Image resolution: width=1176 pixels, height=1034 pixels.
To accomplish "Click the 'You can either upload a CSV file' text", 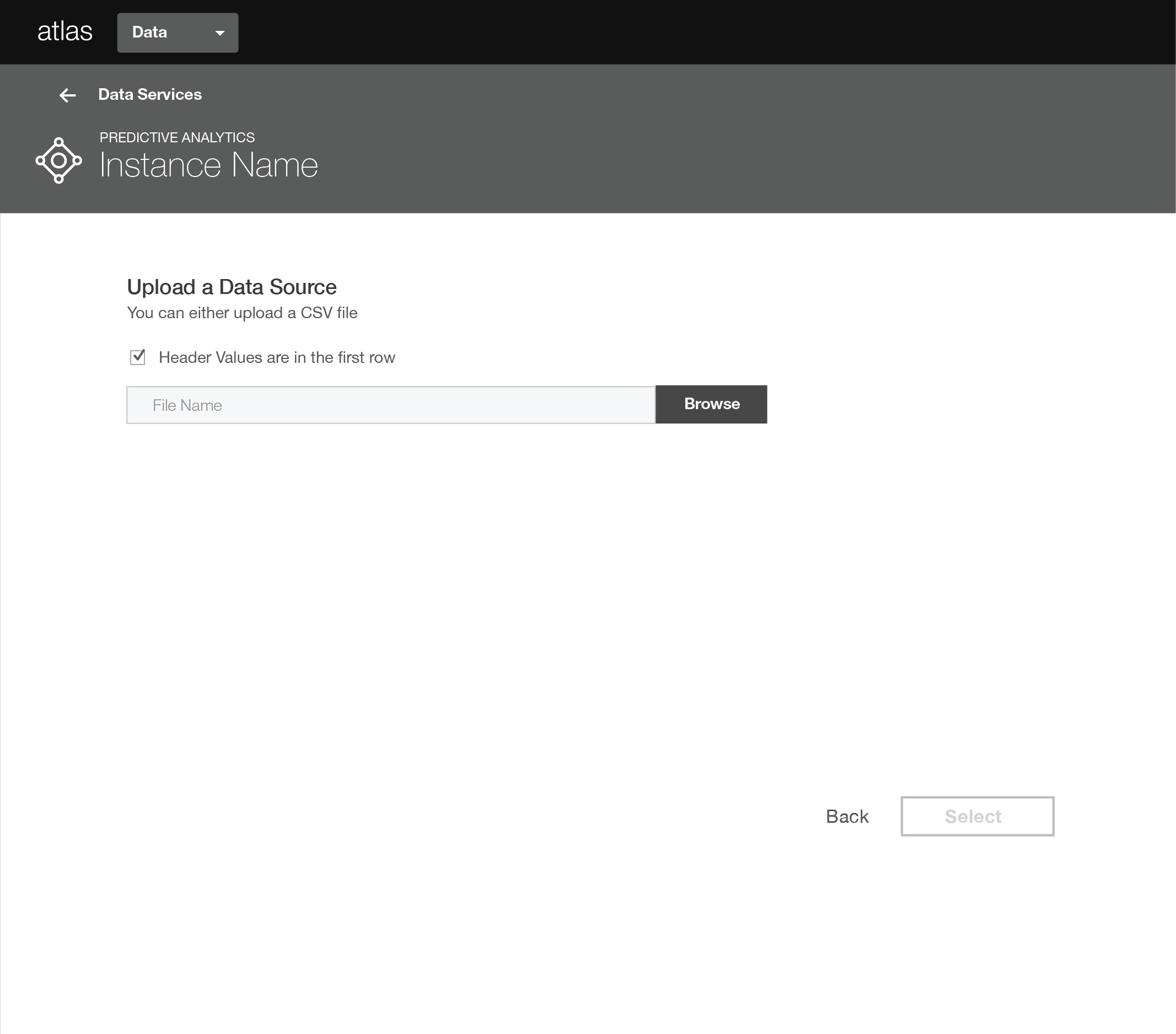I will (242, 313).
